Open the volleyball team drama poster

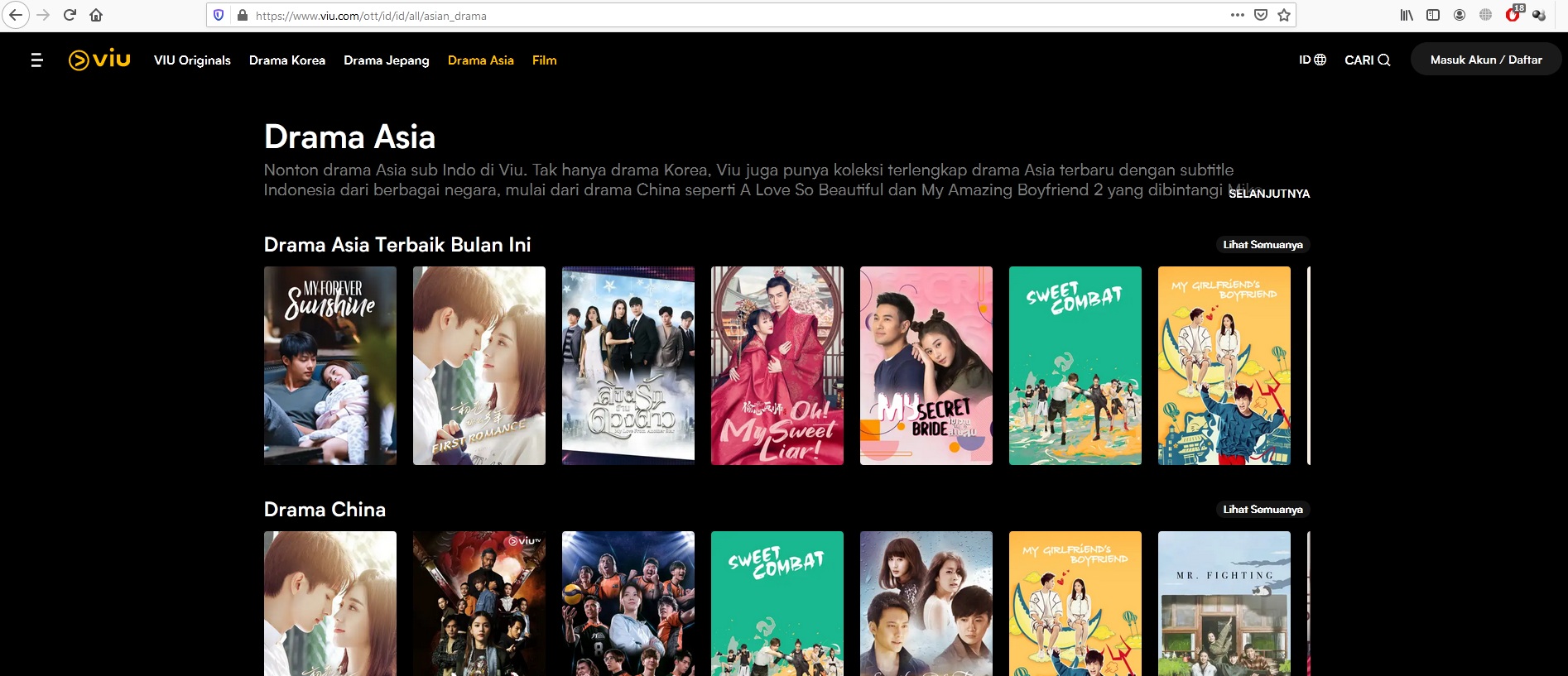pos(628,604)
